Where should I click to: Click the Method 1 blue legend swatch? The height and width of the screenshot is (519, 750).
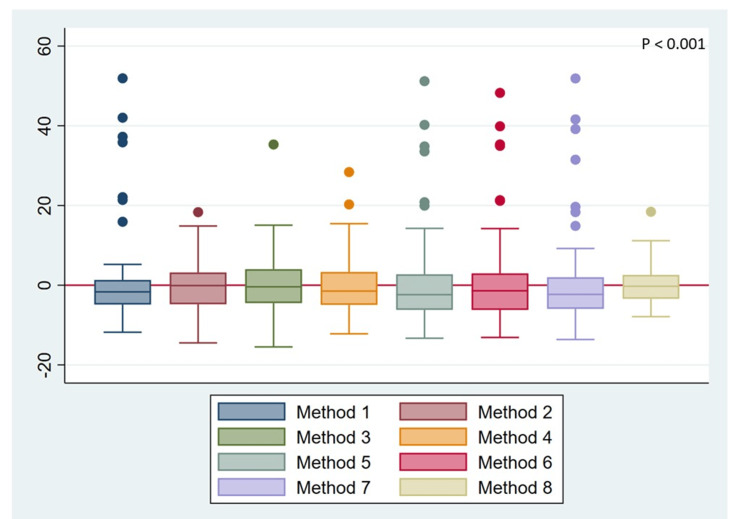coord(252,411)
